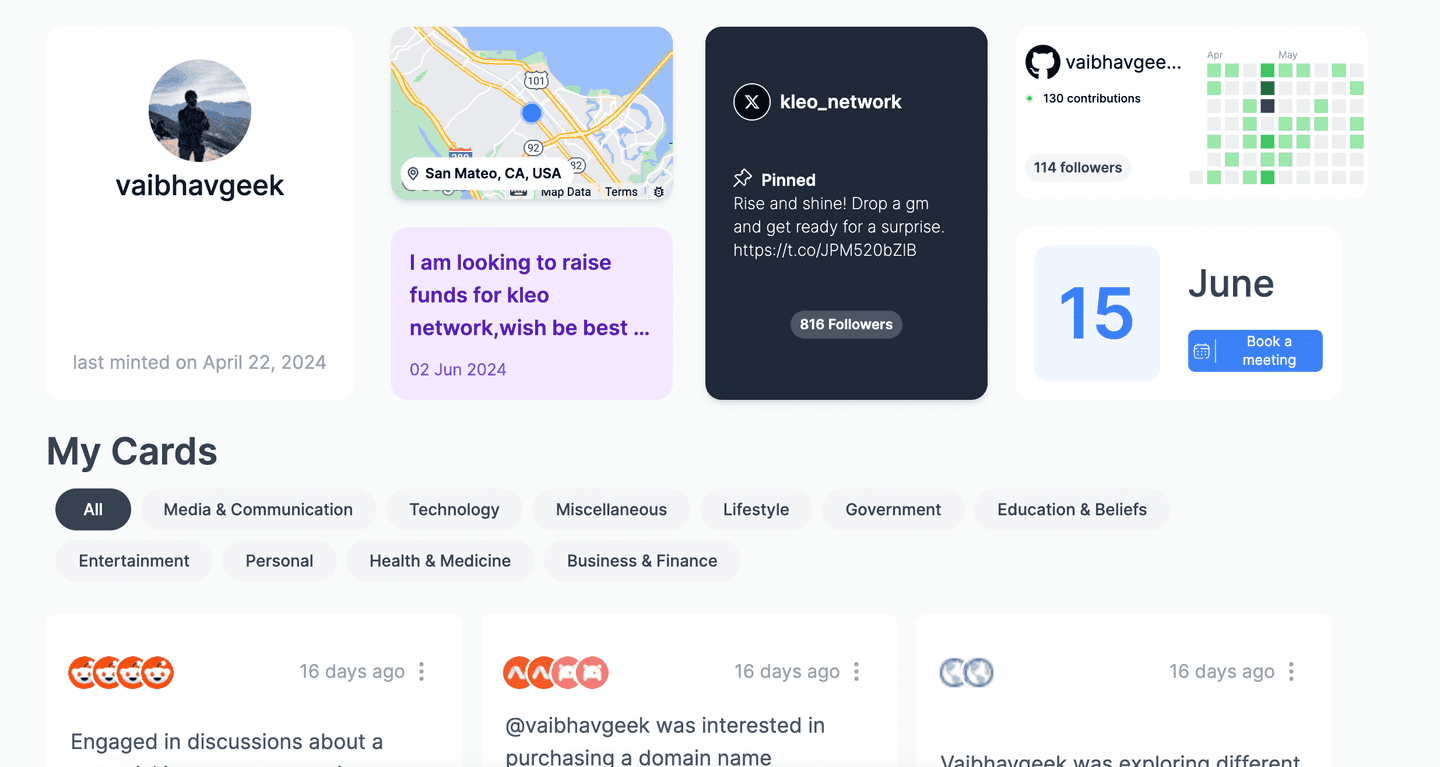Click the GitHub logo icon
1440x767 pixels.
pos(1043,62)
